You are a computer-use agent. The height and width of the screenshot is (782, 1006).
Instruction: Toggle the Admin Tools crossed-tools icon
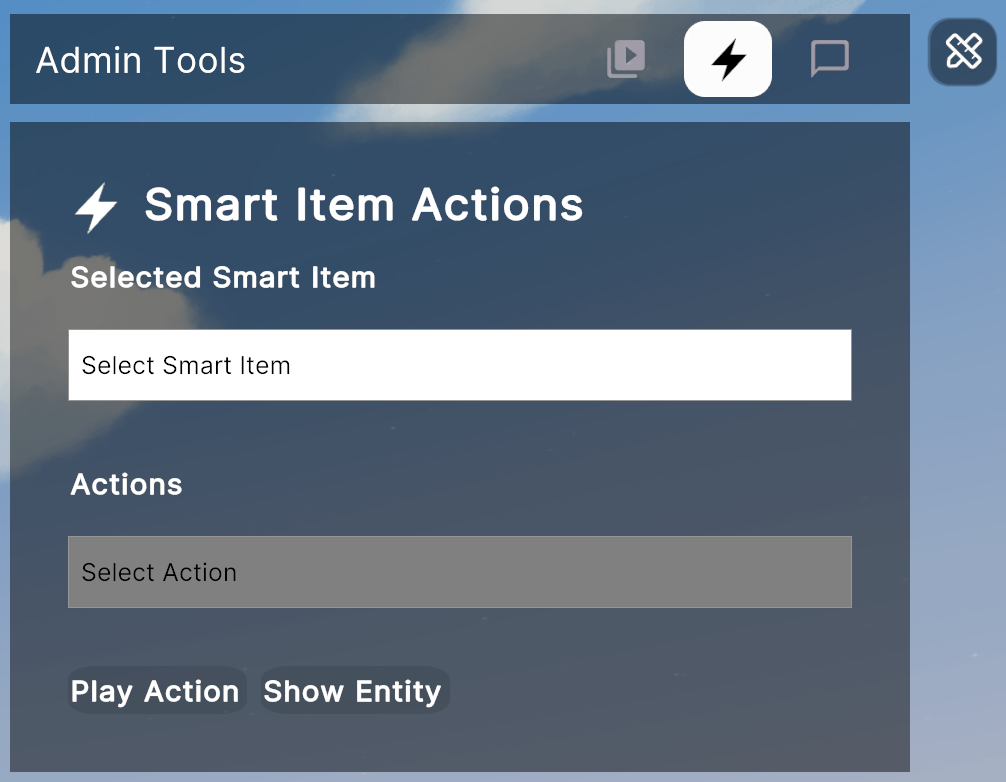(964, 51)
